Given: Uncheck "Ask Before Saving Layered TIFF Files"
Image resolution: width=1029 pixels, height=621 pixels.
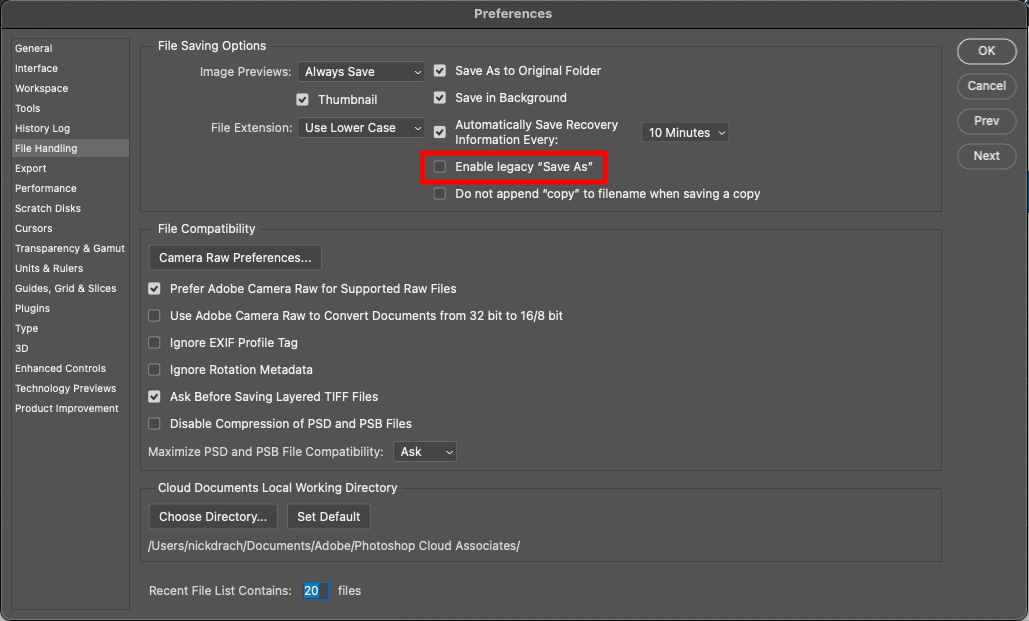Looking at the screenshot, I should point(154,396).
